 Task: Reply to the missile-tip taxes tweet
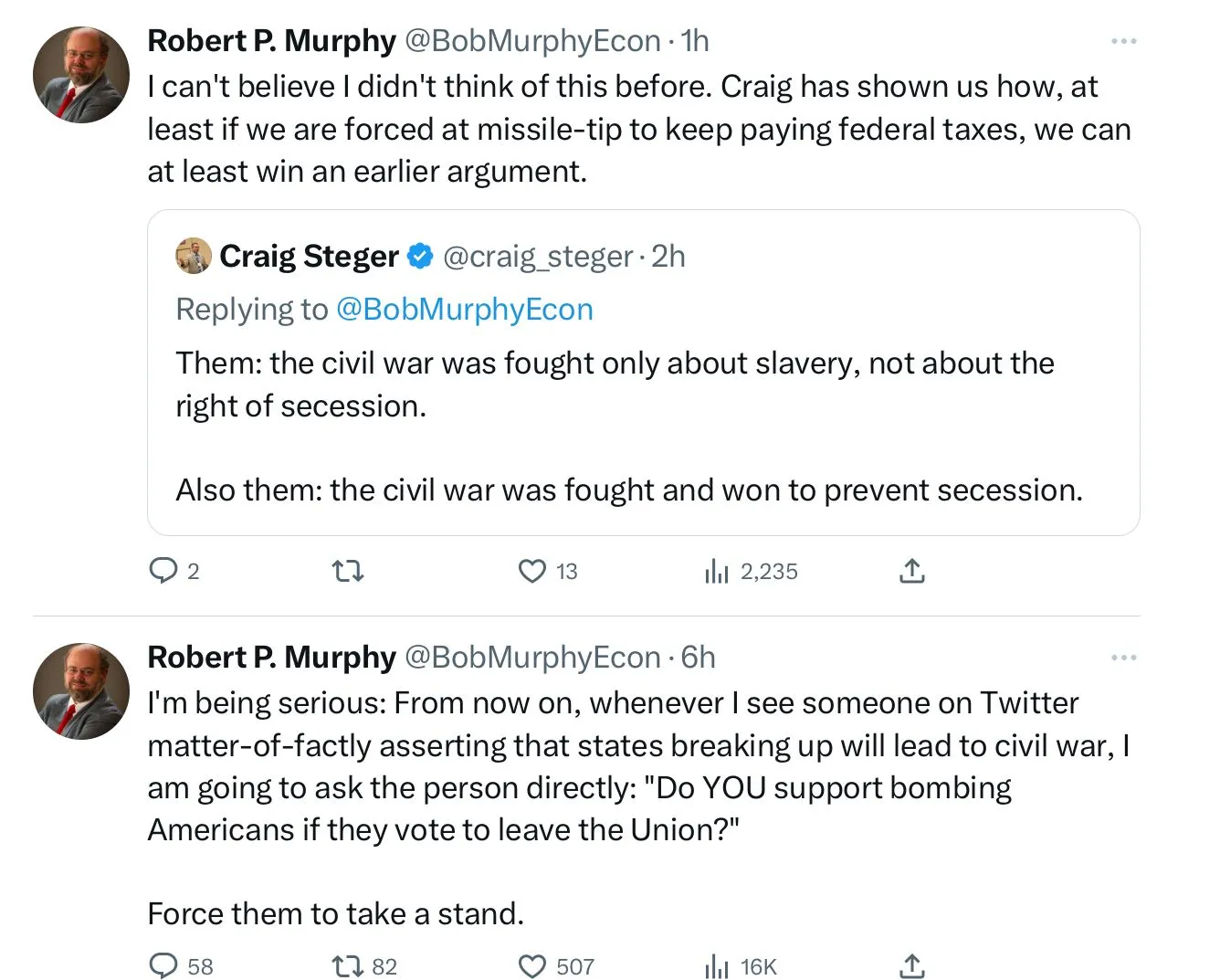163,571
